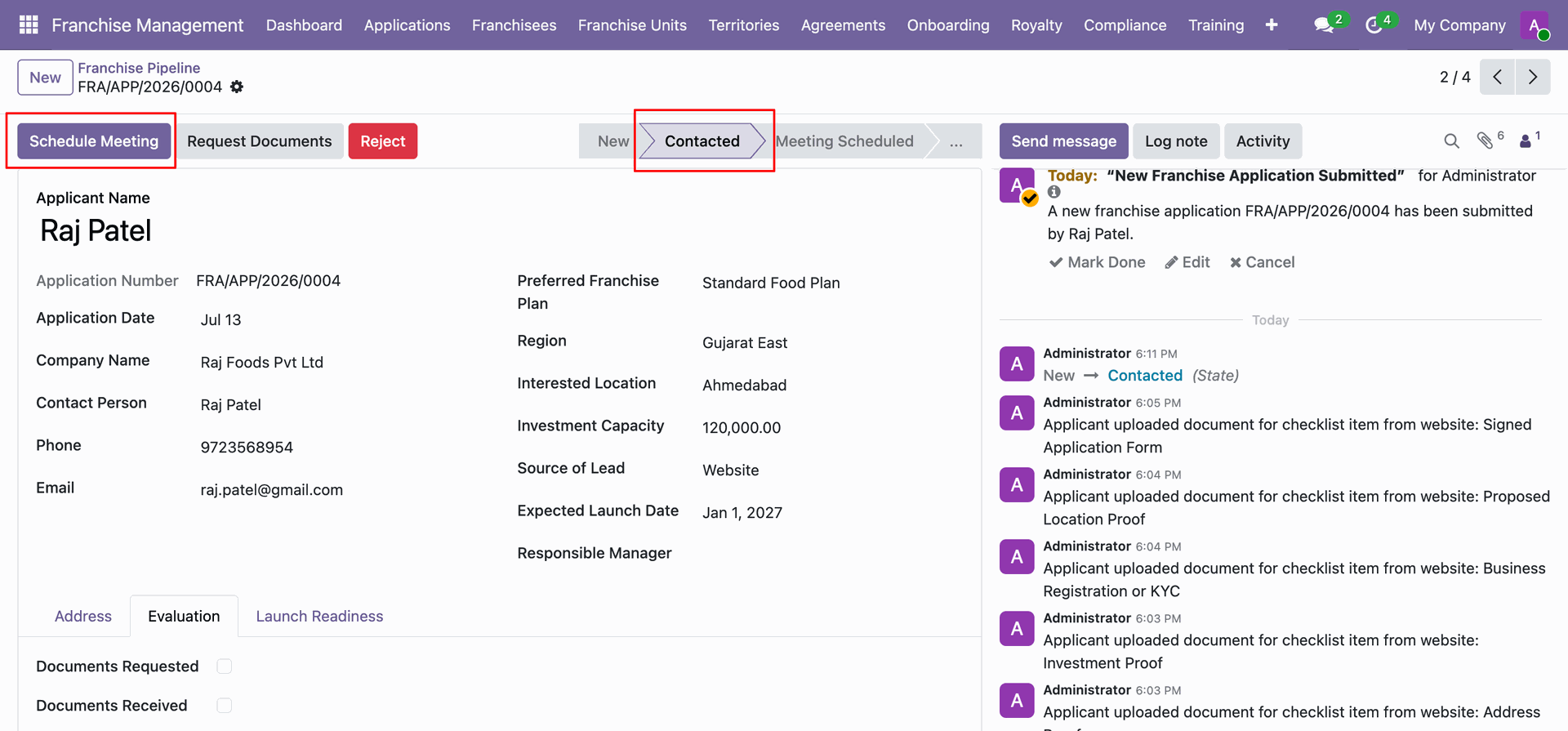The image size is (1568, 731).
Task: Open the Franchisees menu
Action: [x=514, y=25]
